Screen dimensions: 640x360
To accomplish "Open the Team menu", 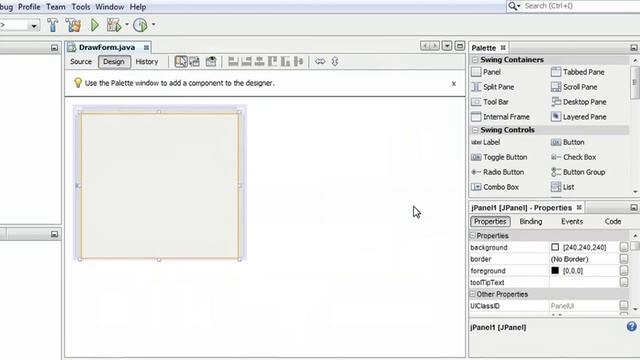I will coord(56,7).
